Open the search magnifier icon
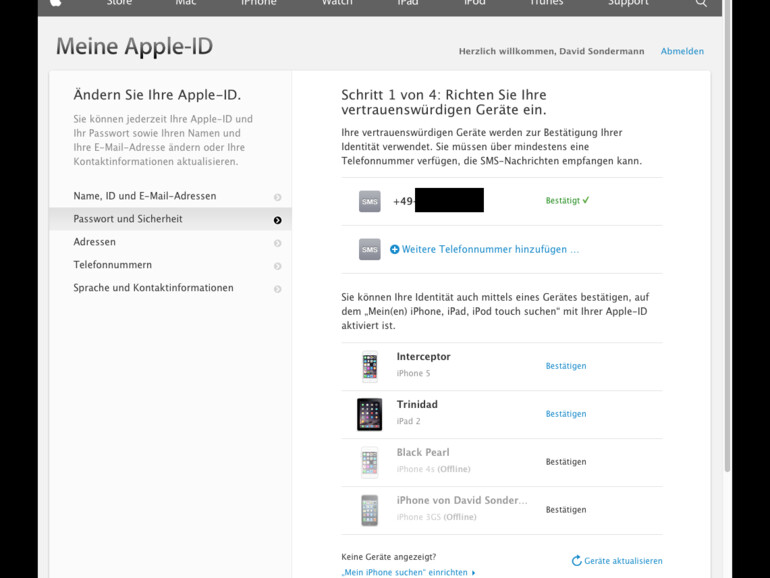 pyautogui.click(x=701, y=2)
